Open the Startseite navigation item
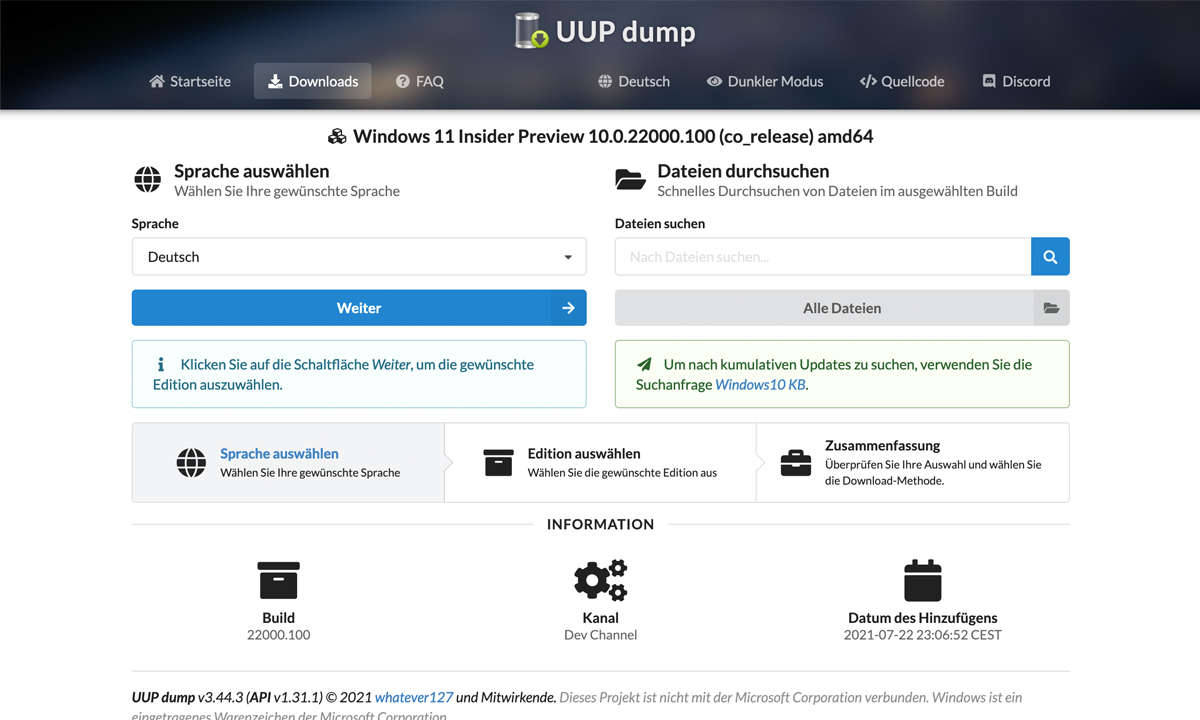Screen dimensions: 1200x720 pyautogui.click(x=190, y=81)
